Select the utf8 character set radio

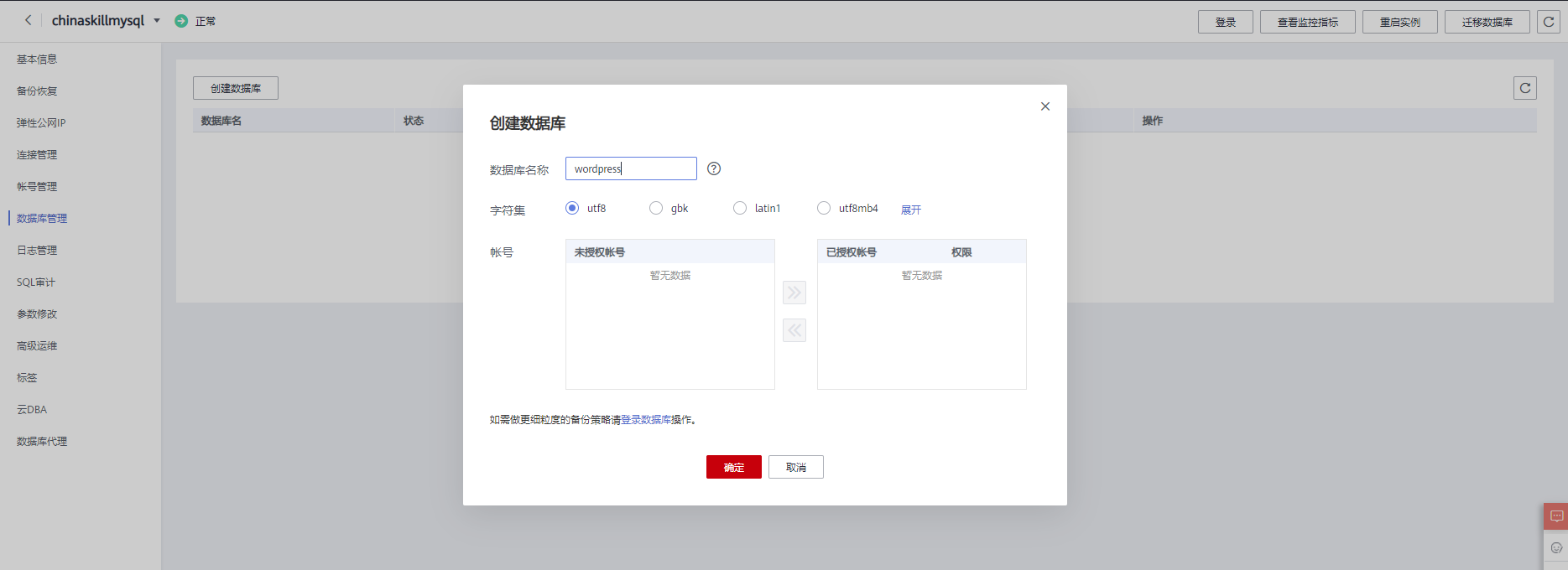coord(572,208)
